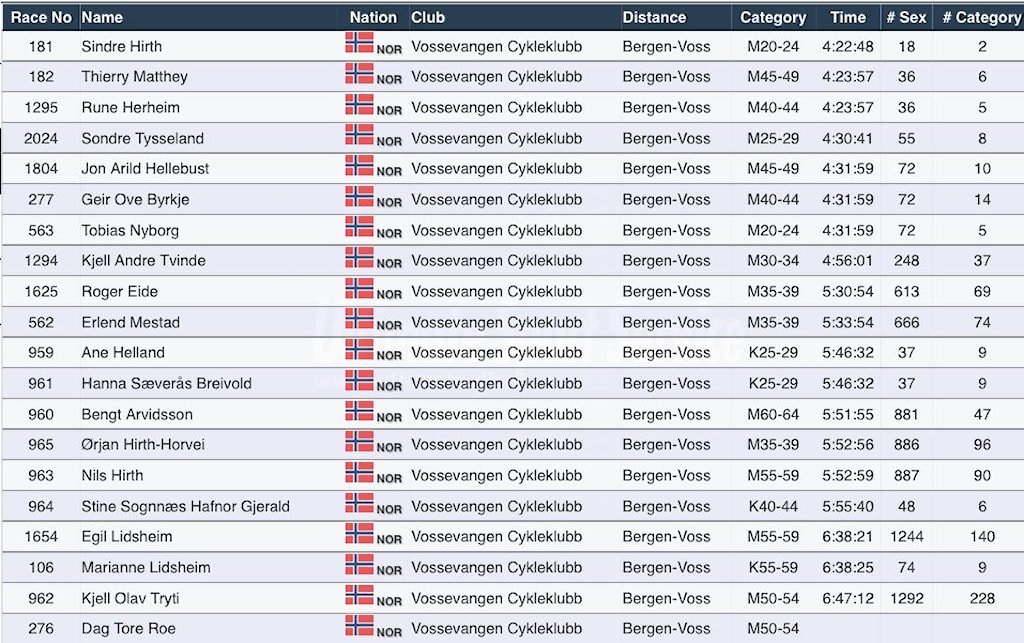Click category cell K55-59
The width and height of the screenshot is (1024, 643).
[x=773, y=567]
